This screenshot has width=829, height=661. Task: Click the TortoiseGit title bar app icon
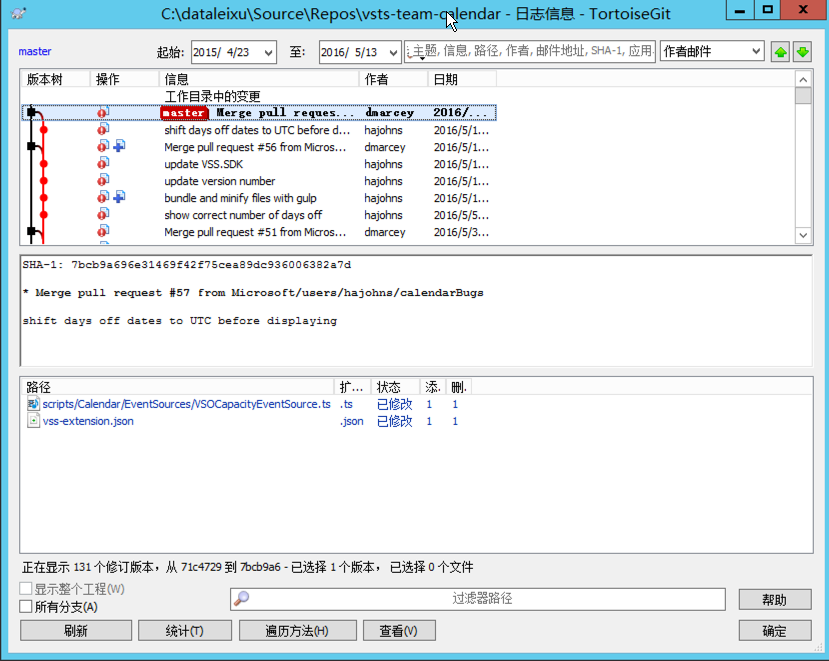click(x=19, y=13)
